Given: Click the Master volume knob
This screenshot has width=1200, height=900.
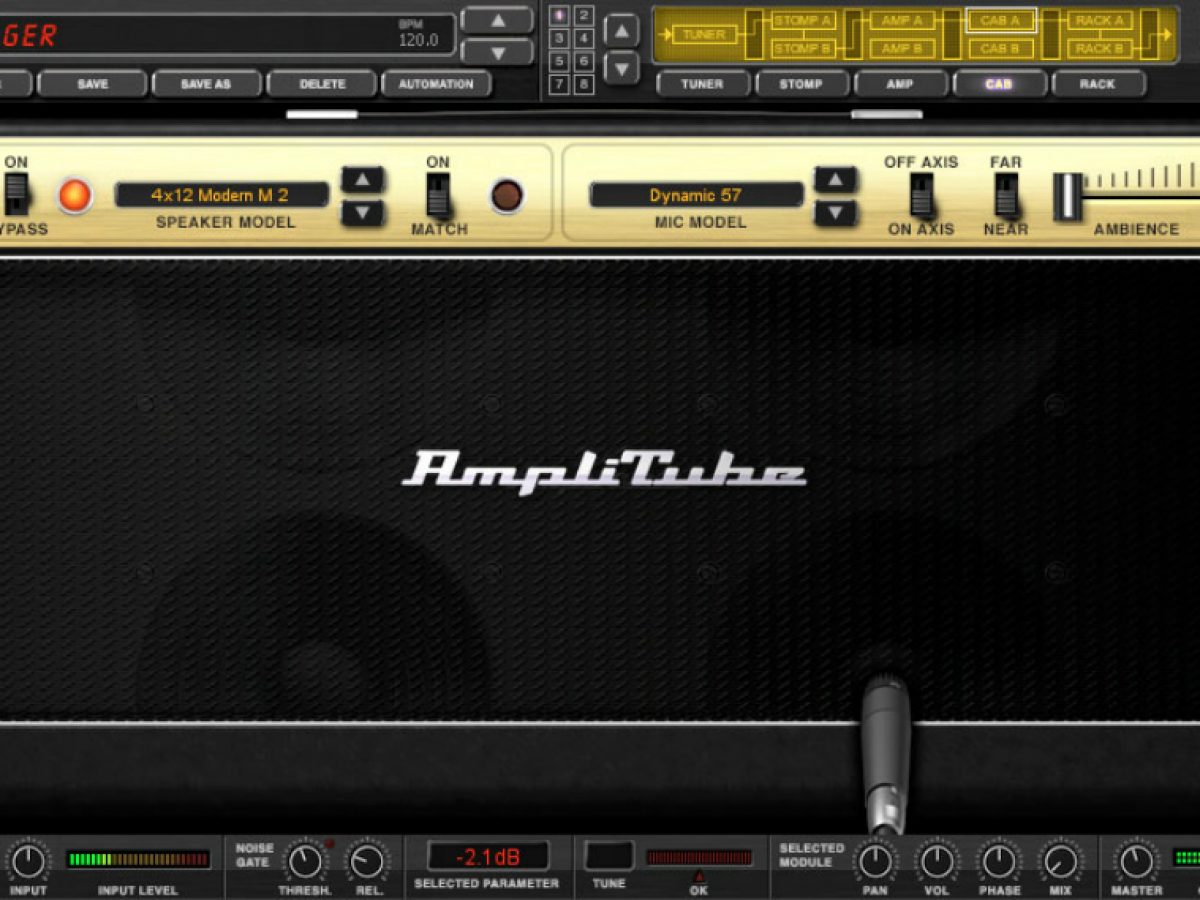Looking at the screenshot, I should [1136, 861].
